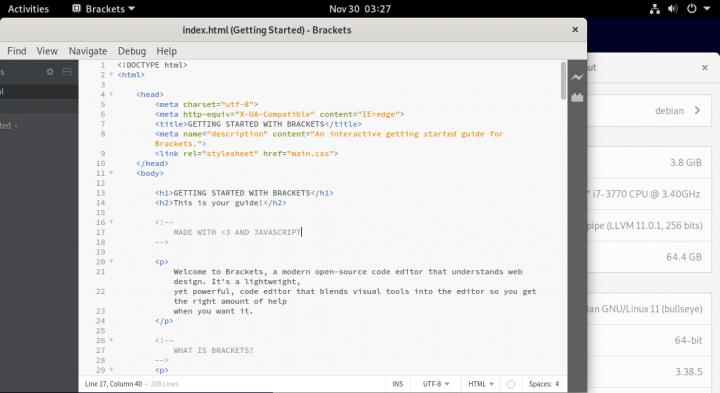This screenshot has width=720, height=393.
Task: Click line number 21 in gutter
Action: [101, 272]
